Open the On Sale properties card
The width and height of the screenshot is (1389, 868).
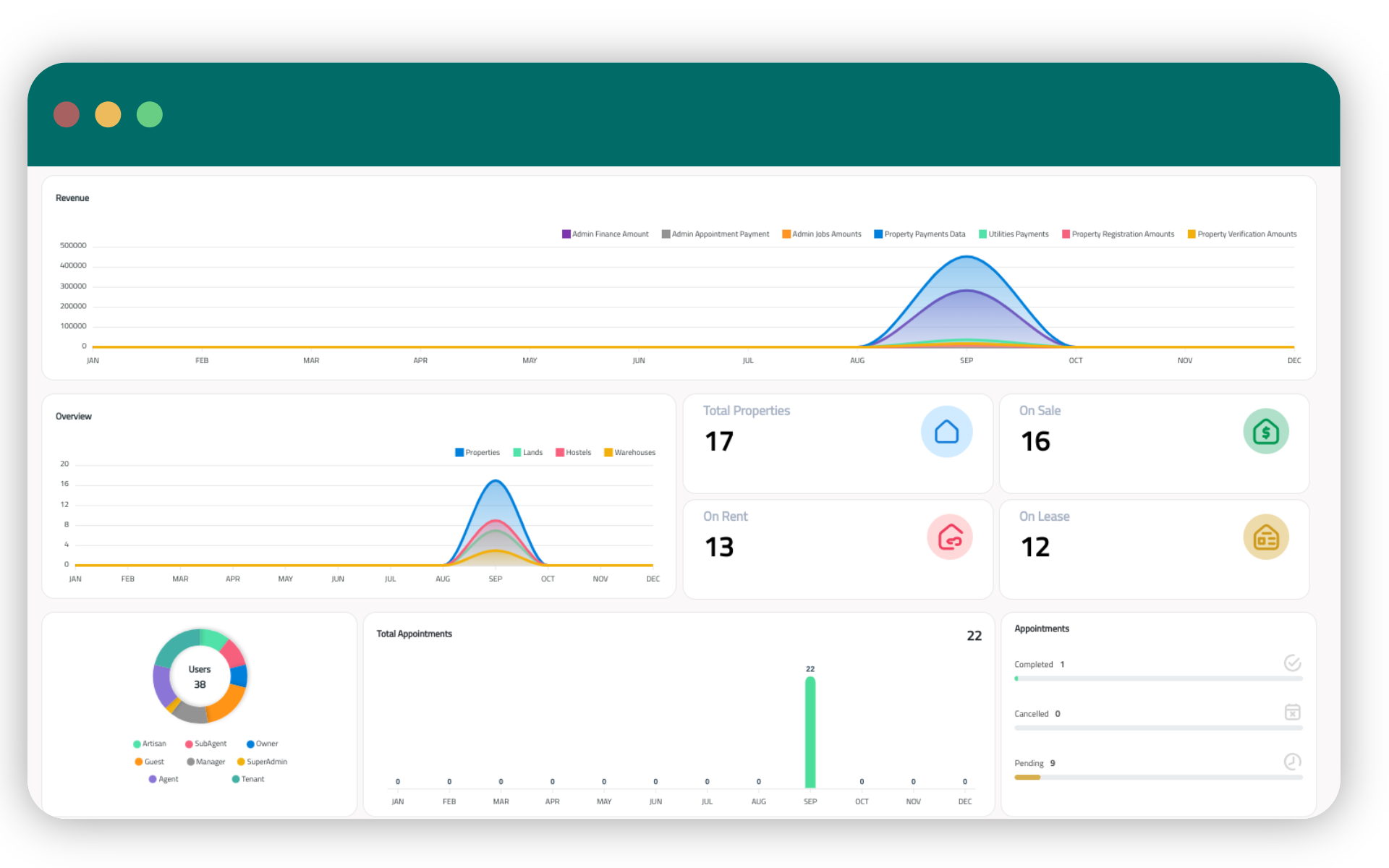tap(1153, 443)
